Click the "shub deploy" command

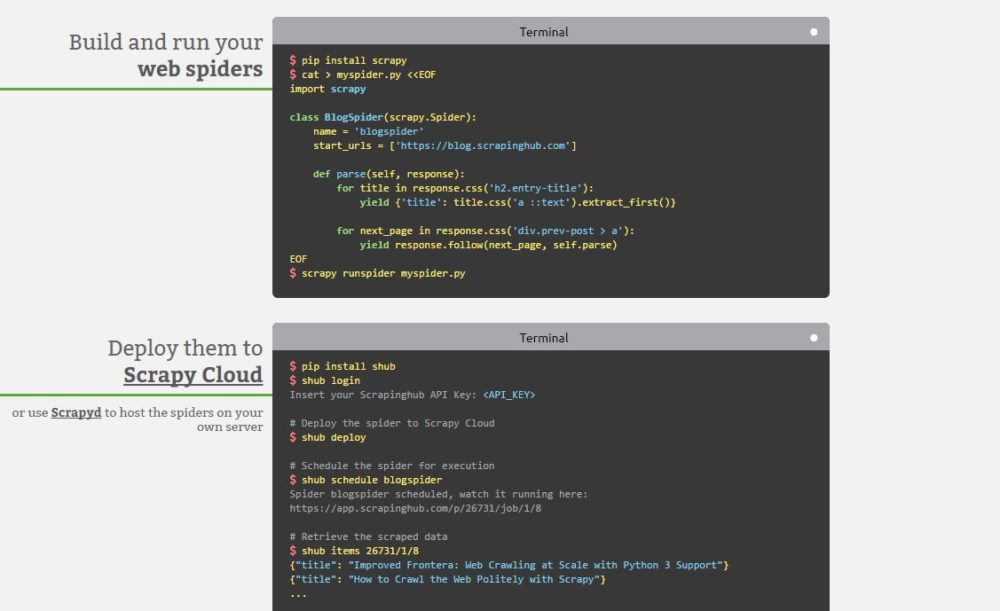click(x=333, y=437)
